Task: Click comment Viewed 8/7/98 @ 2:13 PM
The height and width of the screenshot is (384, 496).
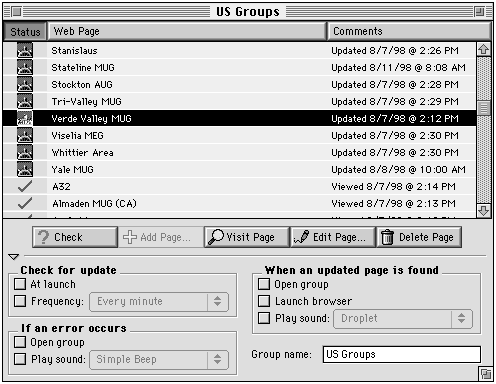Action: [x=393, y=204]
